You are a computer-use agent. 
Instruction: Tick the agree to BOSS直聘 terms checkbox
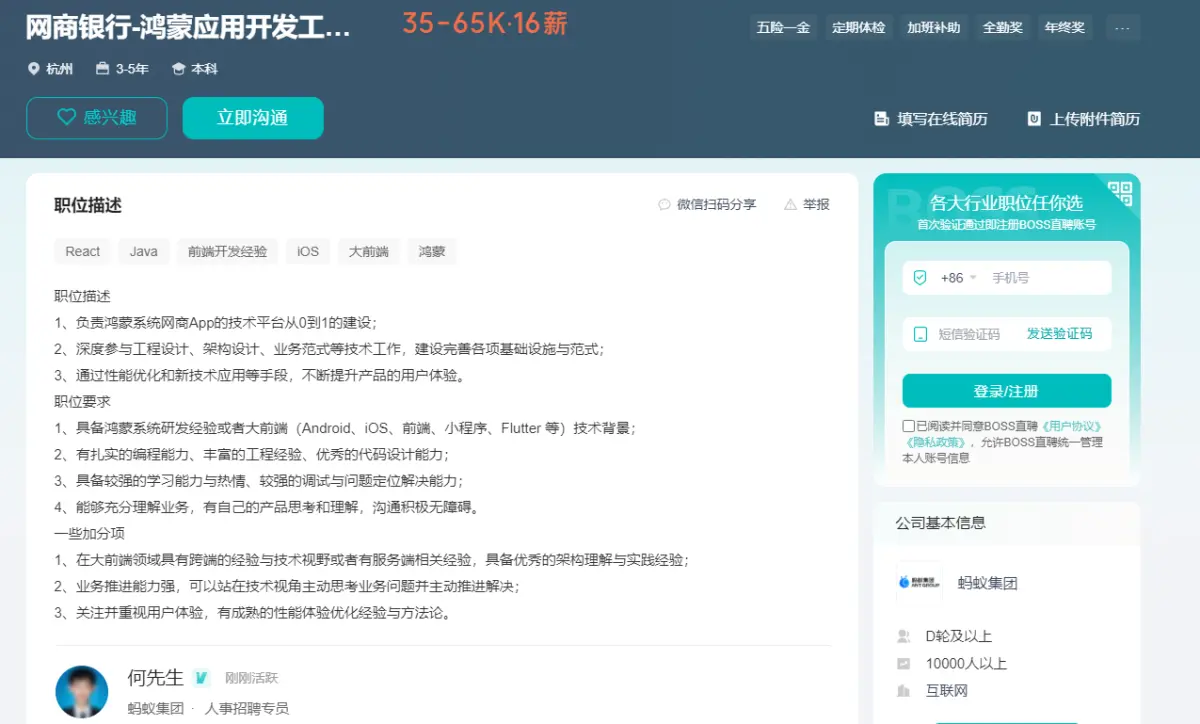point(908,426)
